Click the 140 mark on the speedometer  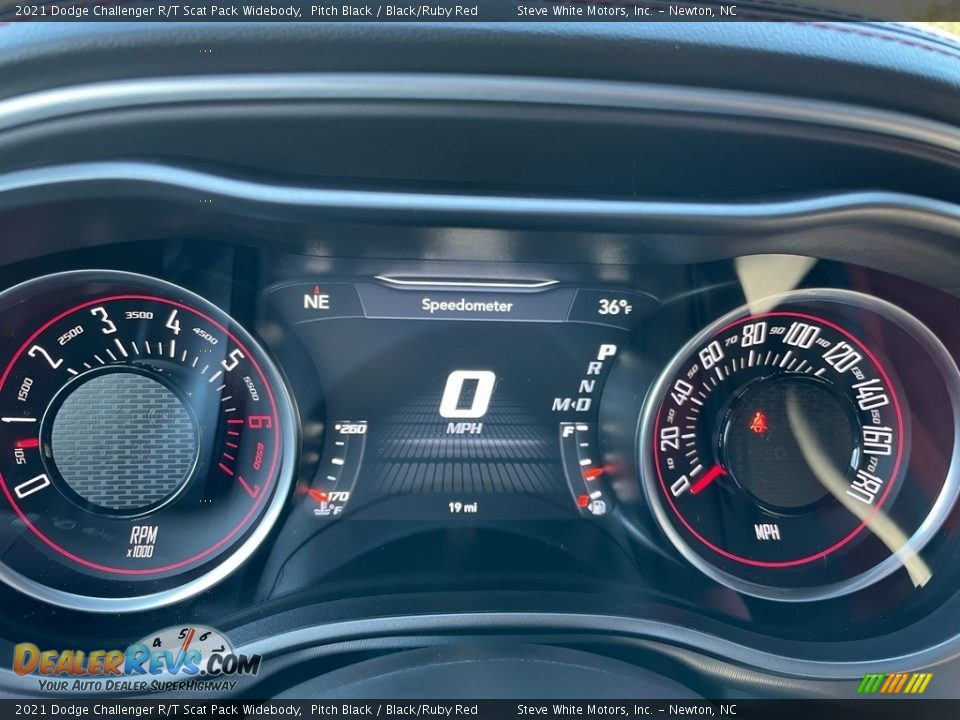pyautogui.click(x=870, y=394)
